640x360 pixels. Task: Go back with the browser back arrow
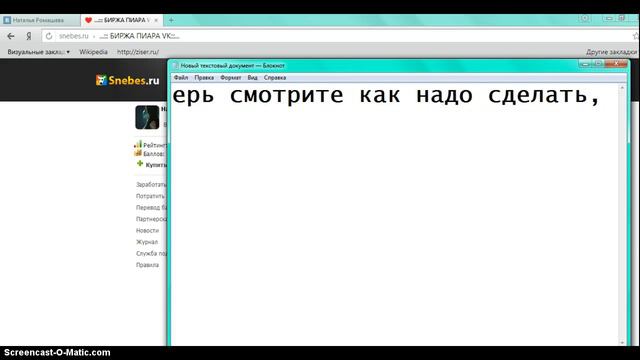(11, 36)
